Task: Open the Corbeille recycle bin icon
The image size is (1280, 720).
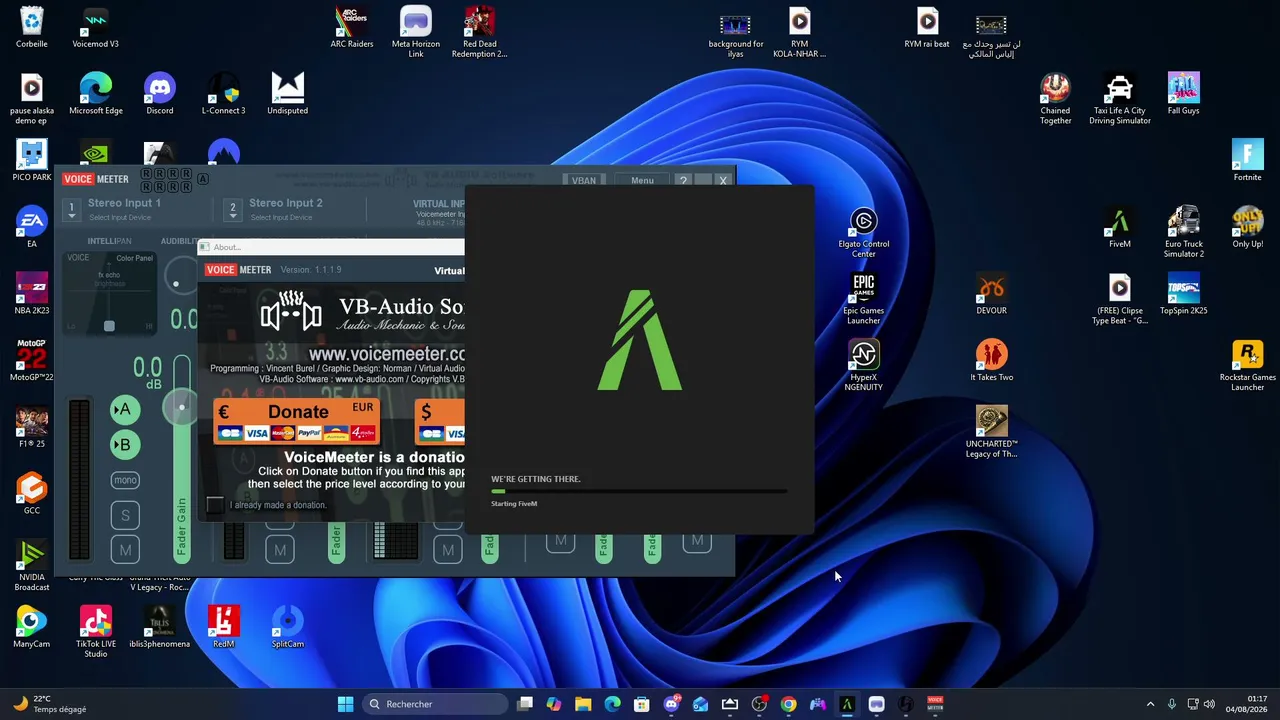Action: click(x=32, y=27)
